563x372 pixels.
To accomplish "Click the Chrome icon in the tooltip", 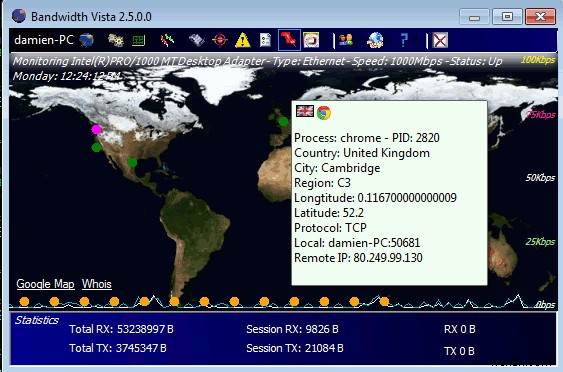I will click(x=324, y=113).
